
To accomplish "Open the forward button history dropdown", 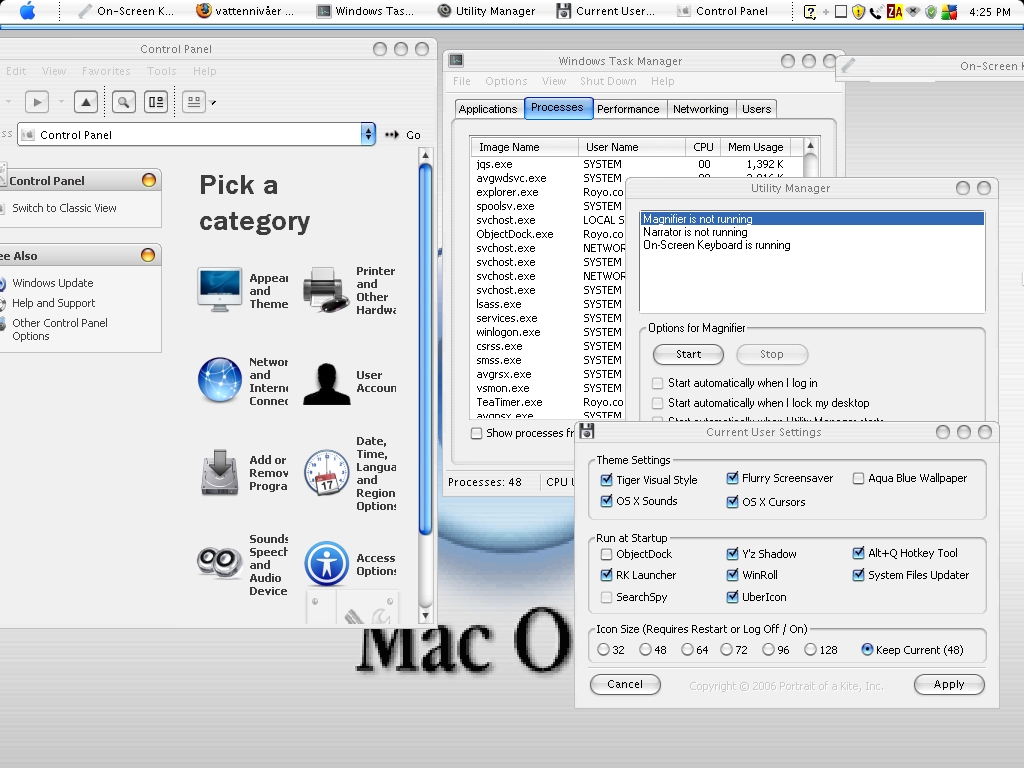I will click(61, 102).
